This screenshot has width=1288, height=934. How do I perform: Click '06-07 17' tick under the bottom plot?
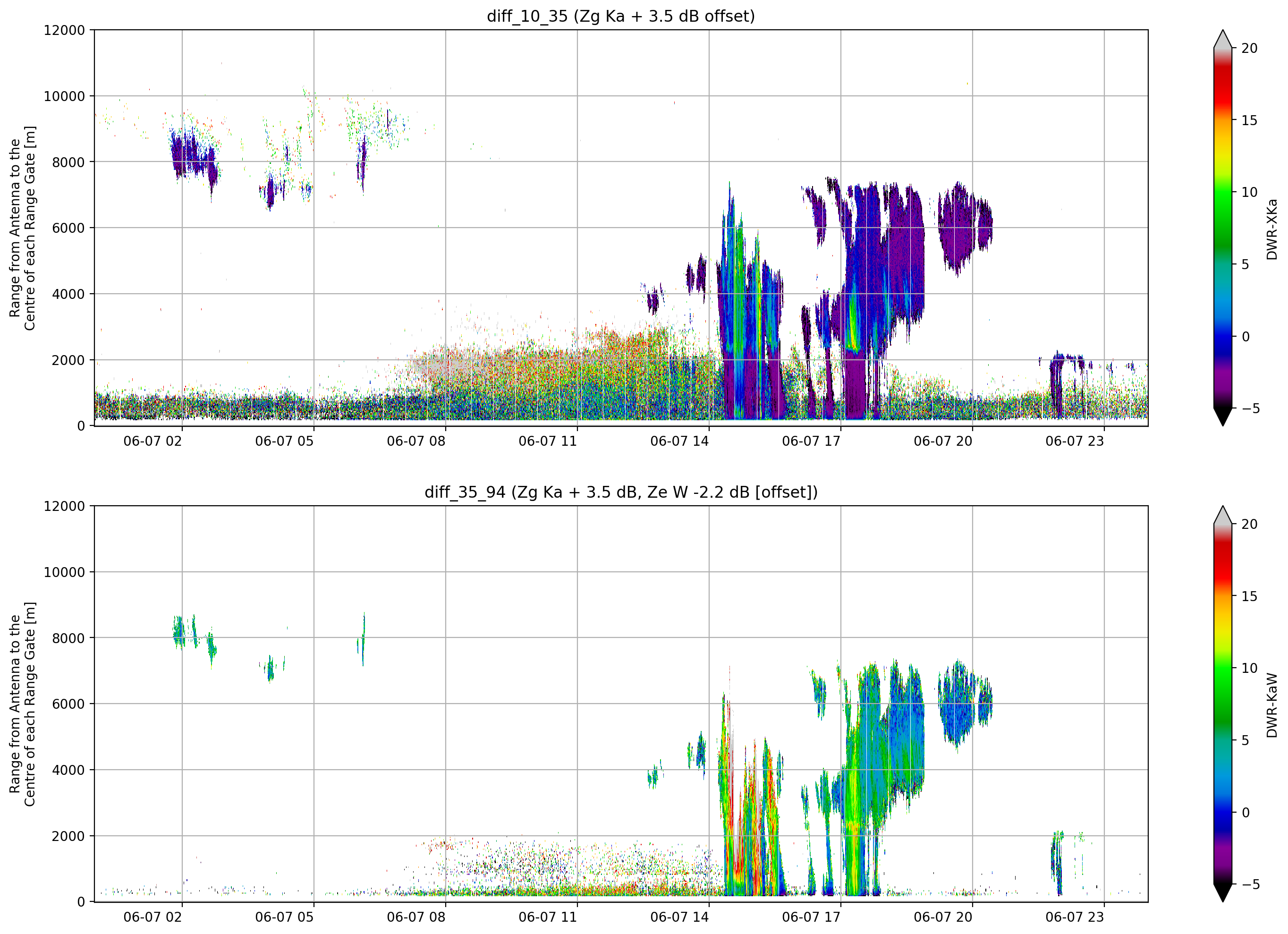812,917
